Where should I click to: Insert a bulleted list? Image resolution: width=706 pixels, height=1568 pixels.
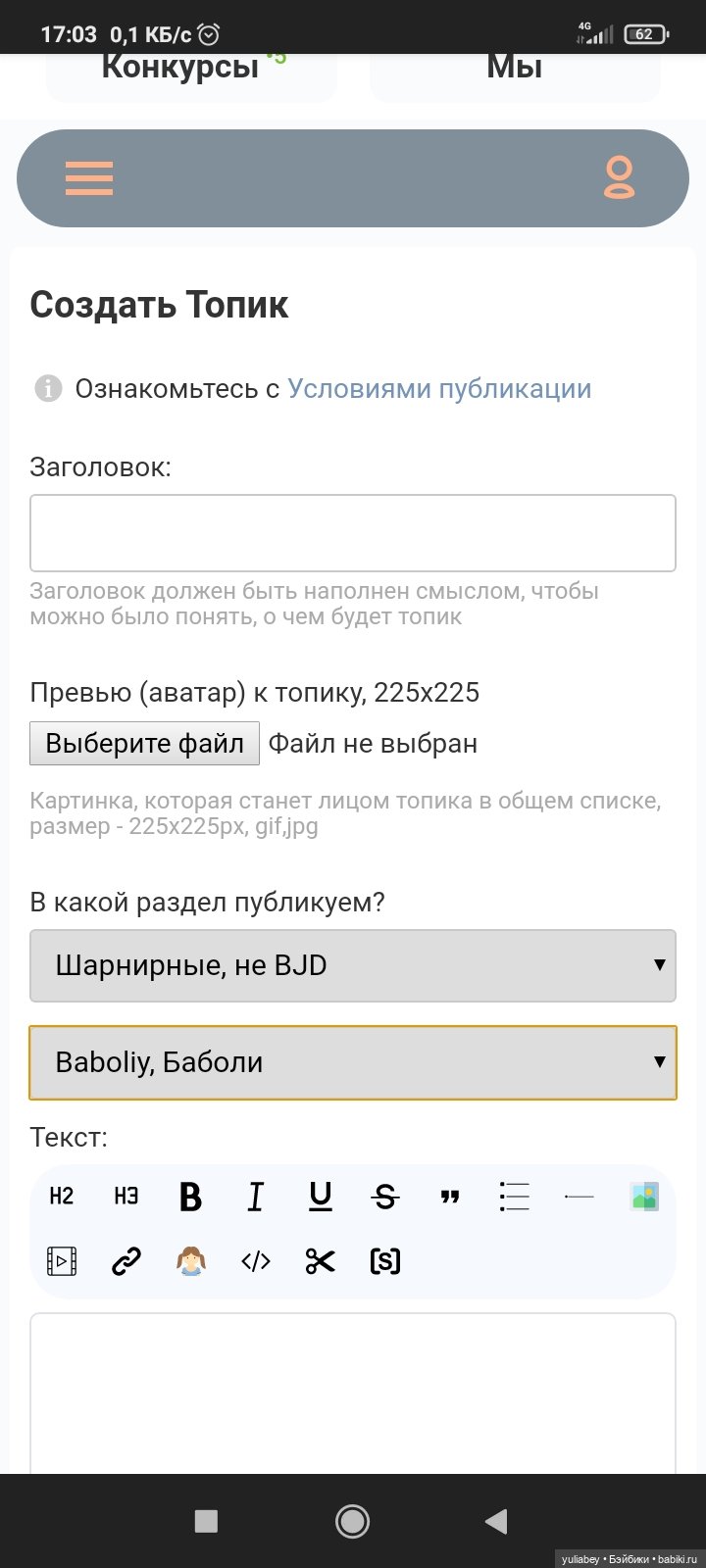click(514, 1197)
